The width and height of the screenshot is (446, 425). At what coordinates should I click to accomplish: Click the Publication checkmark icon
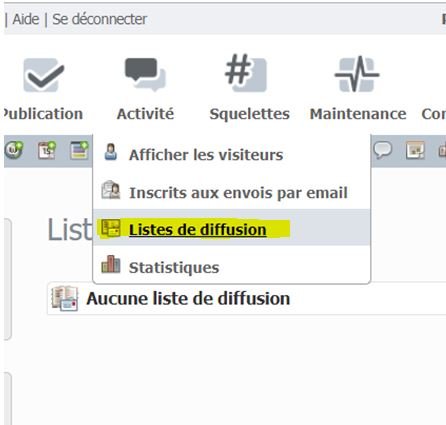[44, 75]
